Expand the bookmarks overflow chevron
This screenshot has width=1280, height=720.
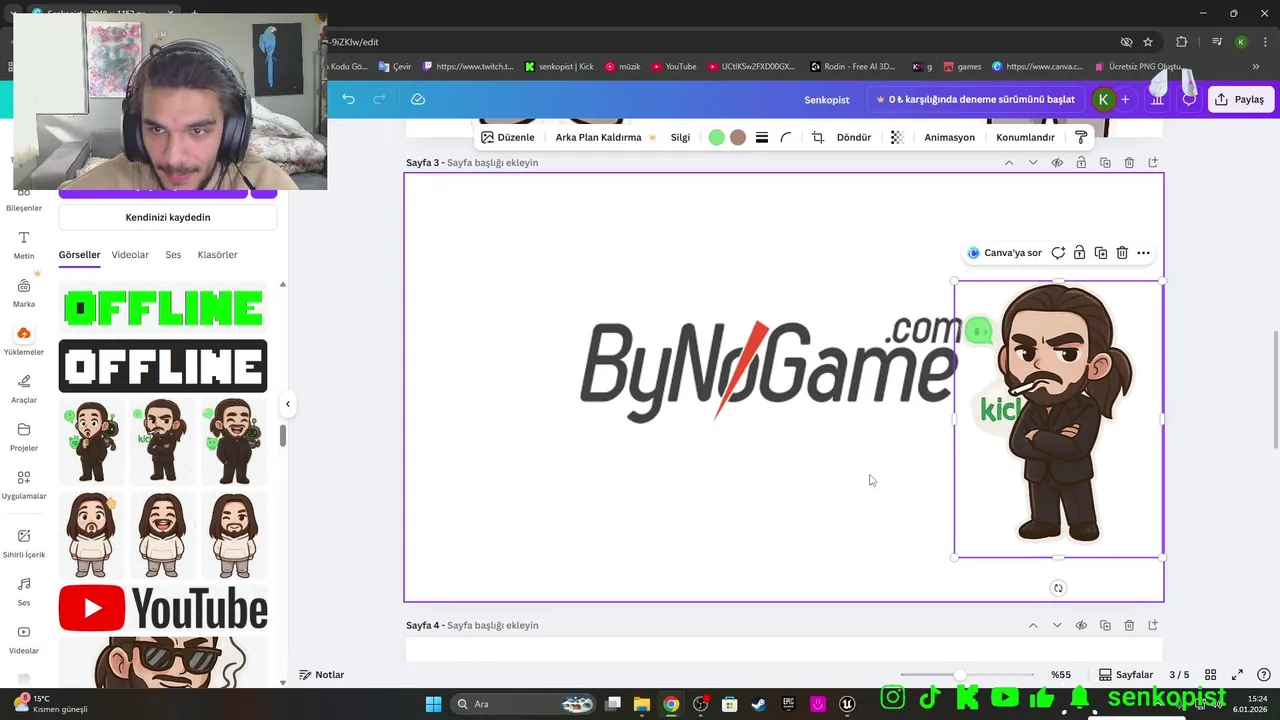click(x=1256, y=67)
